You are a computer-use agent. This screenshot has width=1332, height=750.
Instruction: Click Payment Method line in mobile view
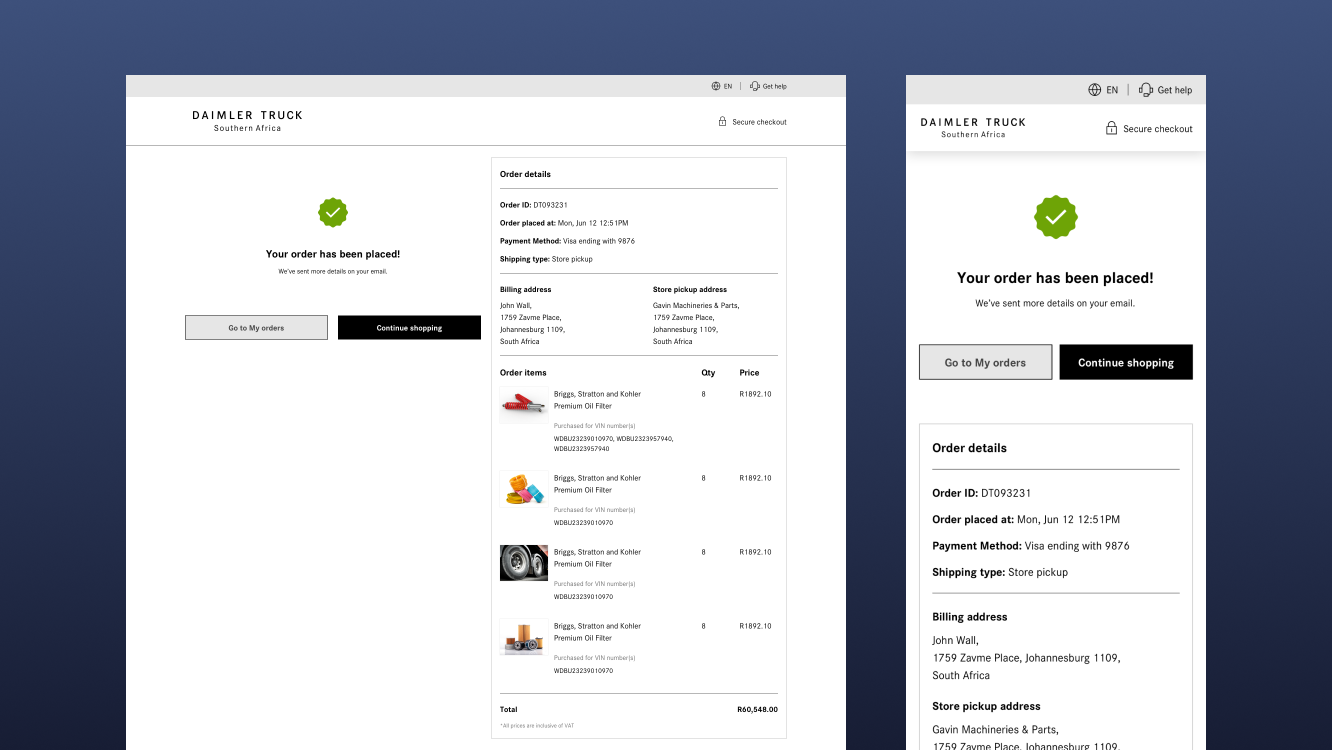(1031, 546)
